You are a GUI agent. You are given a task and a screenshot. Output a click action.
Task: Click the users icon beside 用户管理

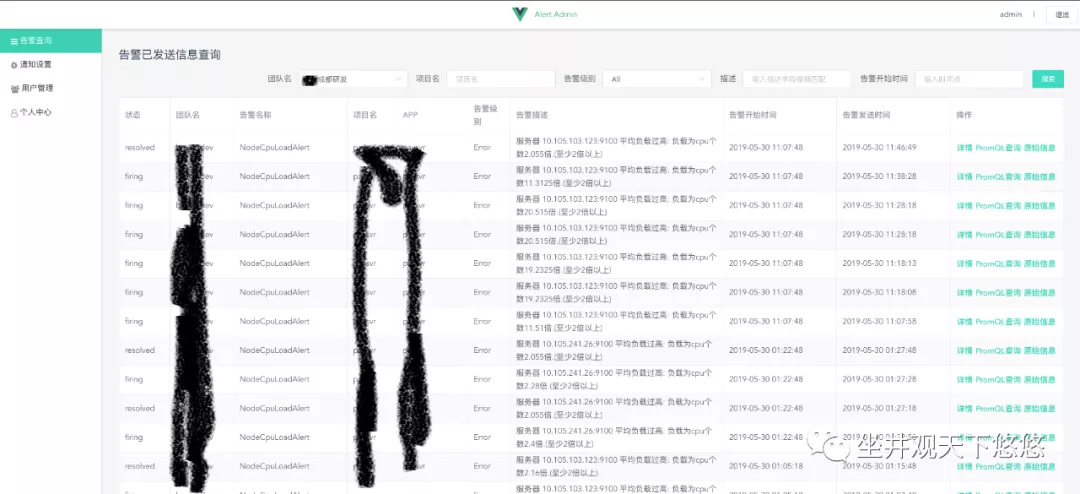[14, 89]
